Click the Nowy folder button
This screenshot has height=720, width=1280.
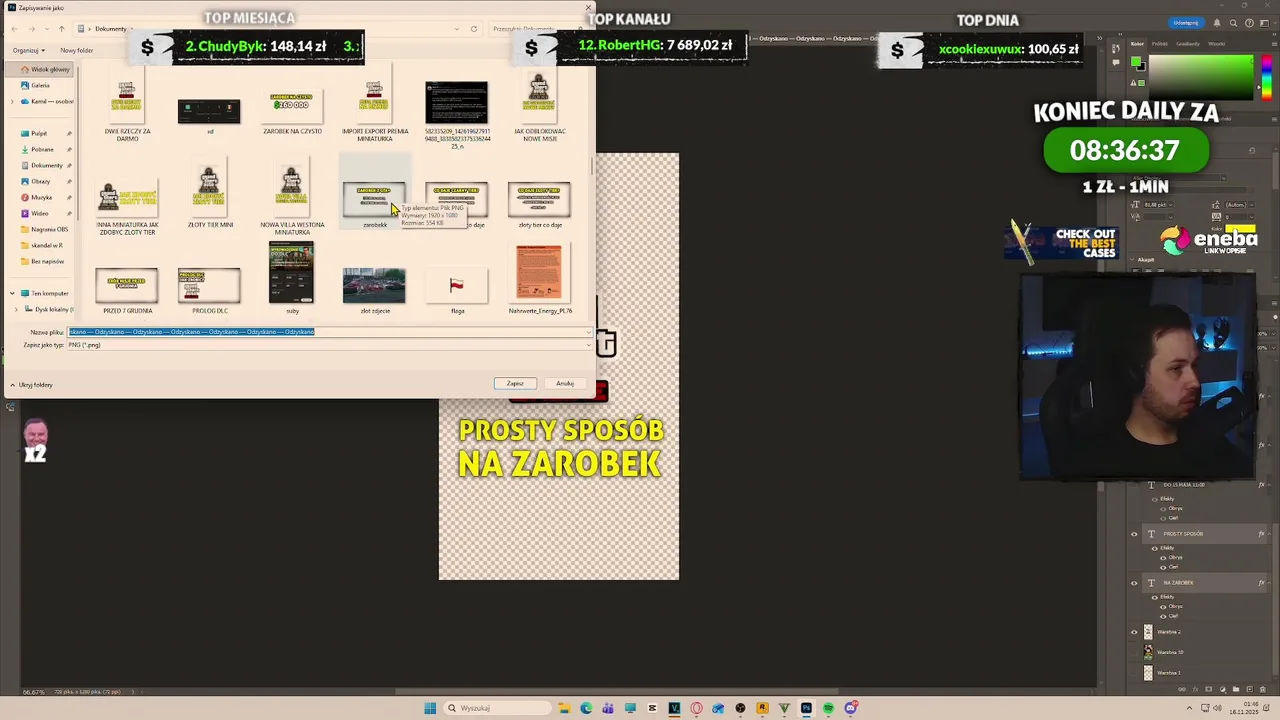[77, 50]
